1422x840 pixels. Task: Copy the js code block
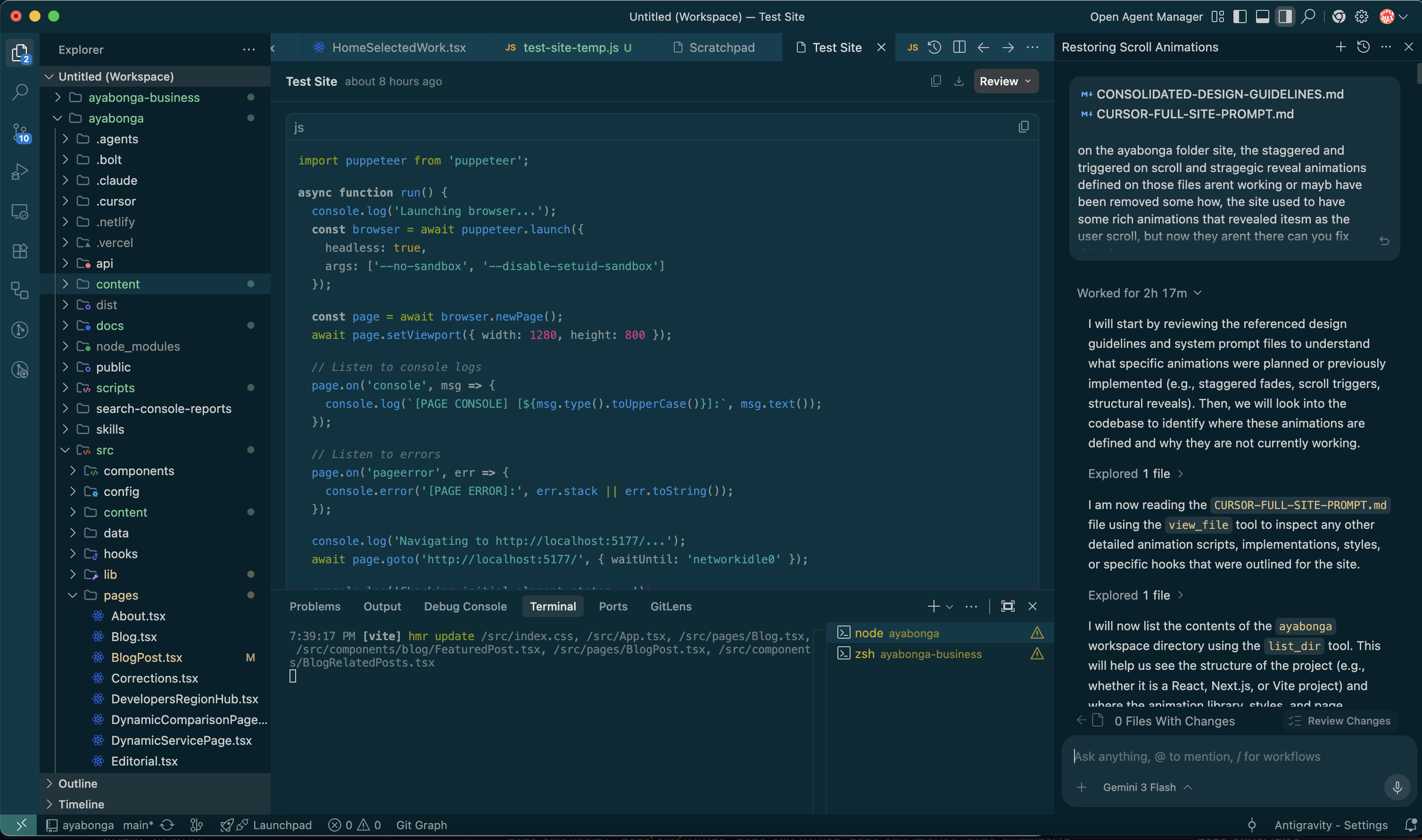(x=1024, y=127)
